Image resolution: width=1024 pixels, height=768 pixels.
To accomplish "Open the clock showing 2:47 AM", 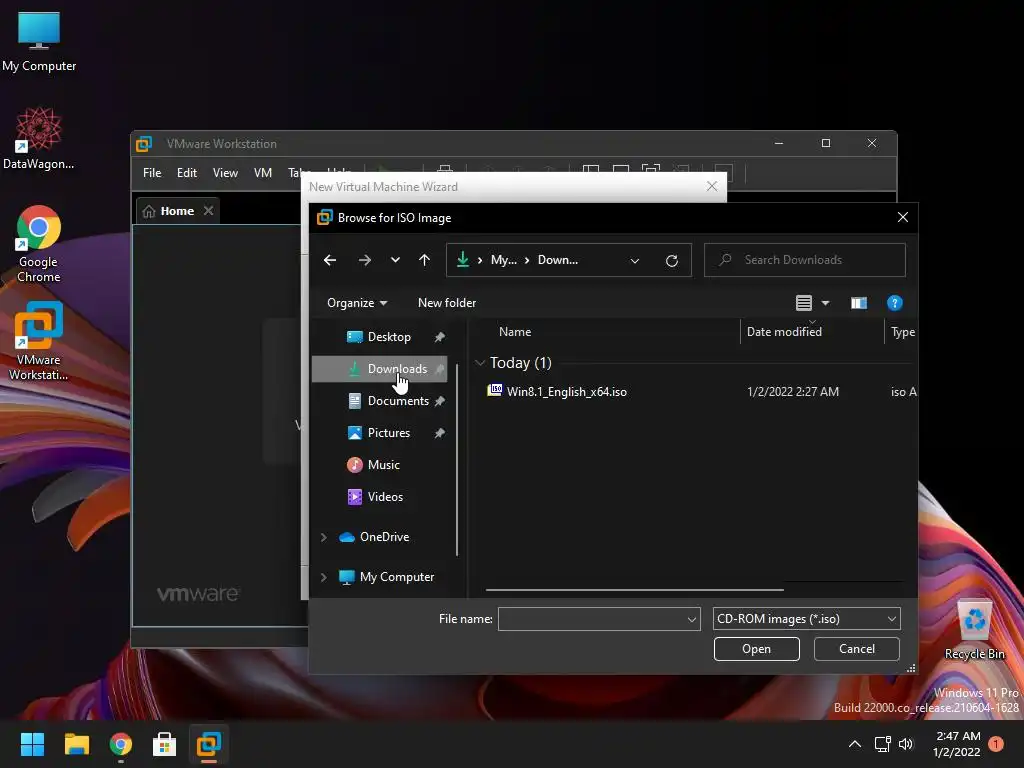I will point(957,744).
